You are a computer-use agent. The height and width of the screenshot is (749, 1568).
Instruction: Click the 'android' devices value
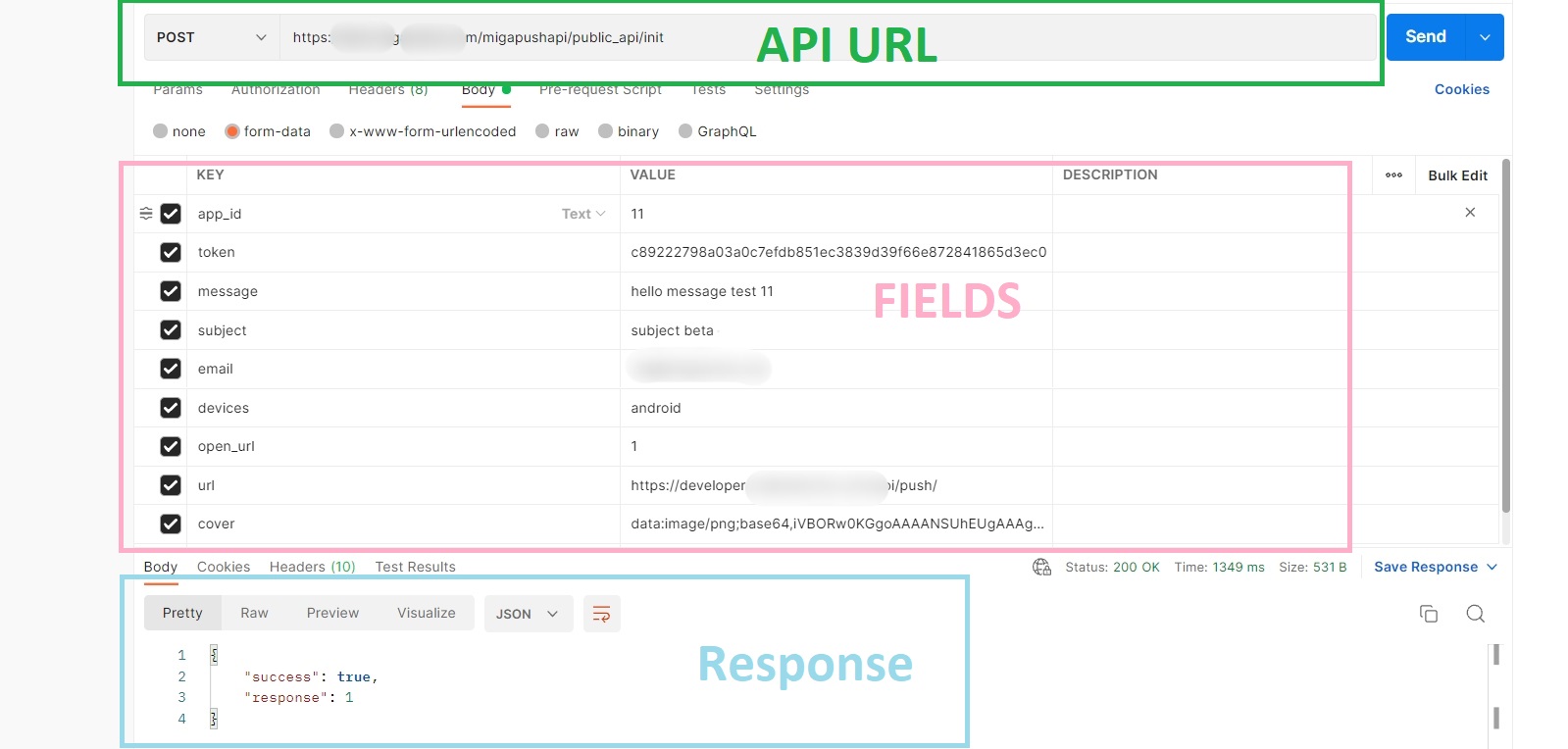click(656, 408)
